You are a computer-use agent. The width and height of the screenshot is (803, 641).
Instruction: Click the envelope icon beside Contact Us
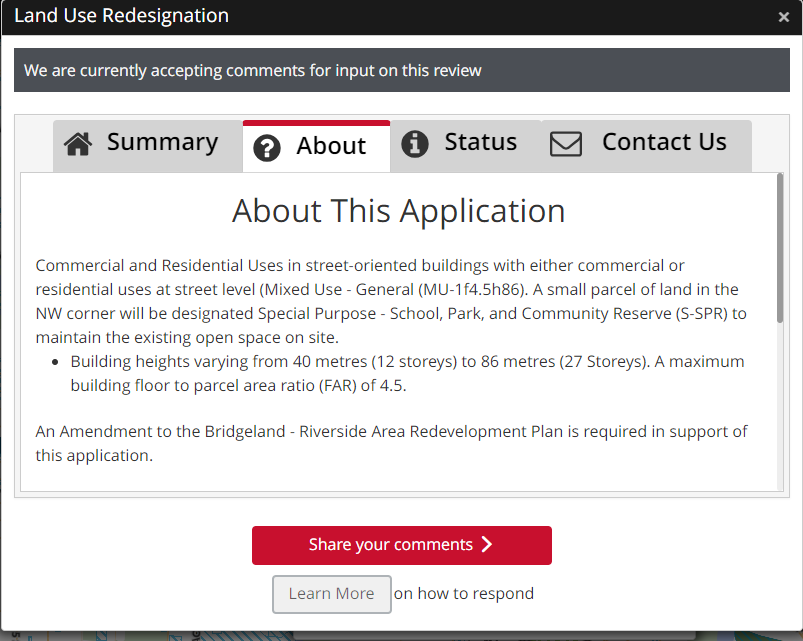click(x=566, y=144)
